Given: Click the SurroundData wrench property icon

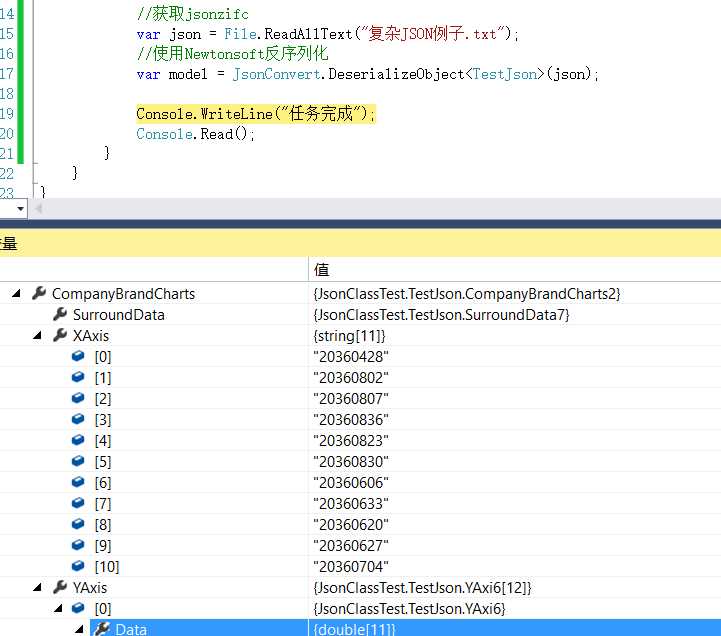Looking at the screenshot, I should [x=60, y=314].
